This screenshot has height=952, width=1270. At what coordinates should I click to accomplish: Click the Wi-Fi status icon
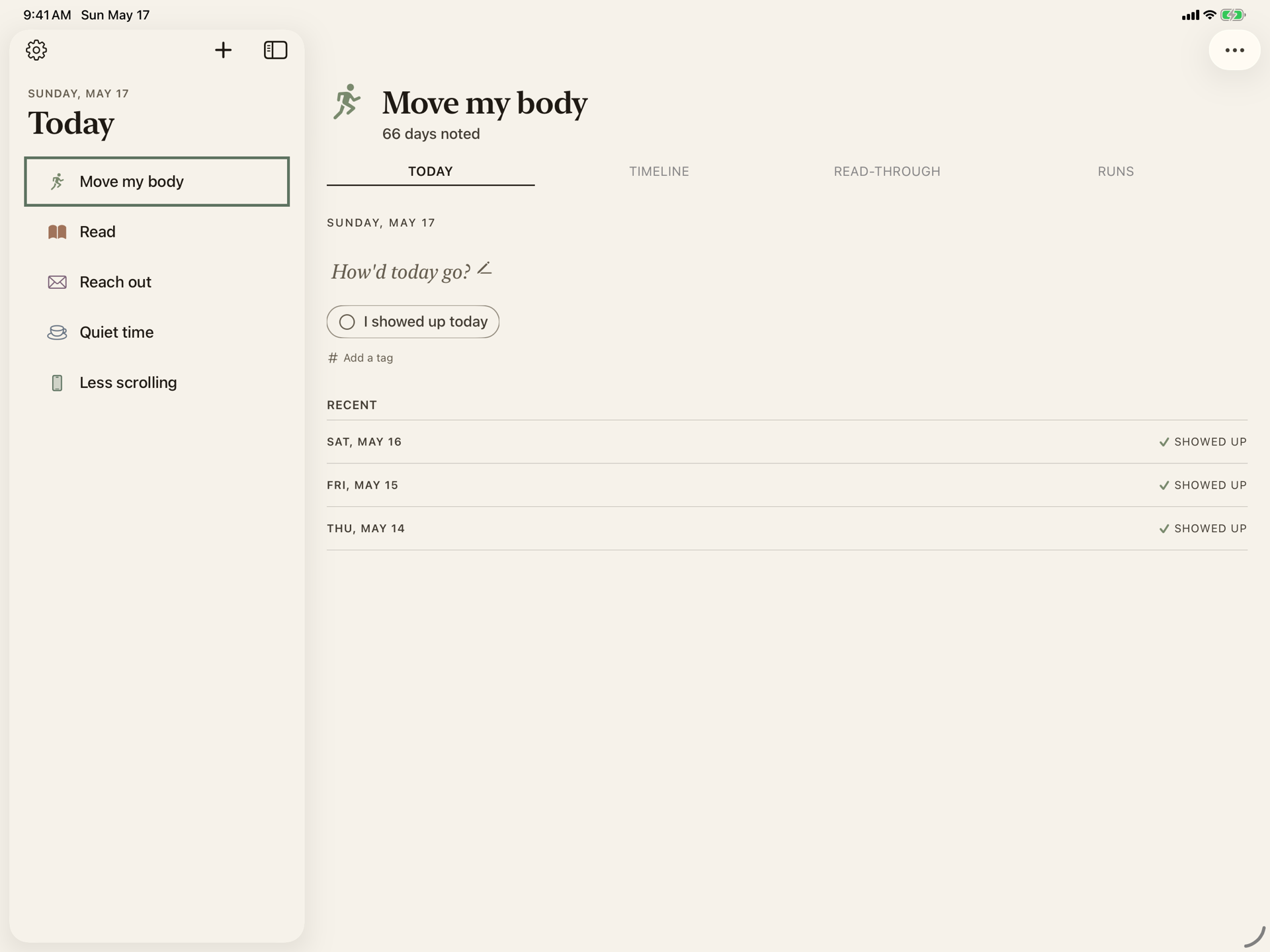pyautogui.click(x=1210, y=15)
